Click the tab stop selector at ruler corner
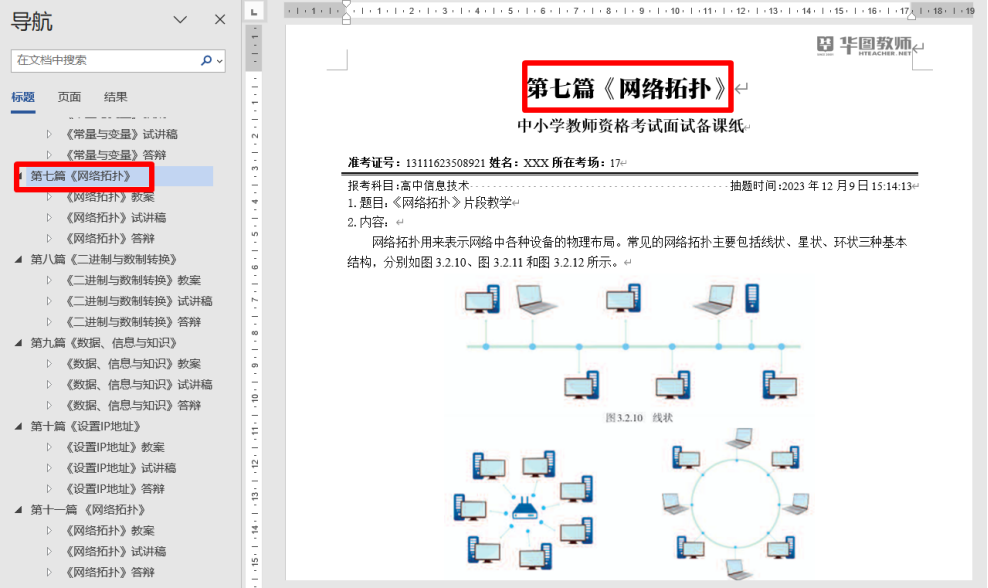 (x=254, y=12)
